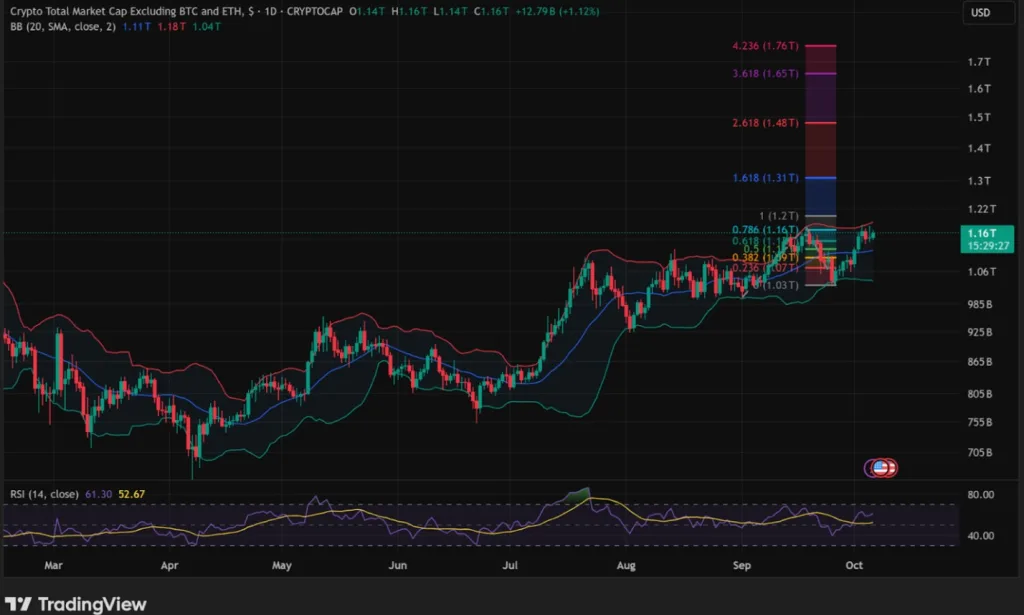Click the Jul label on time axis
Image resolution: width=1024 pixels, height=615 pixels.
point(511,565)
